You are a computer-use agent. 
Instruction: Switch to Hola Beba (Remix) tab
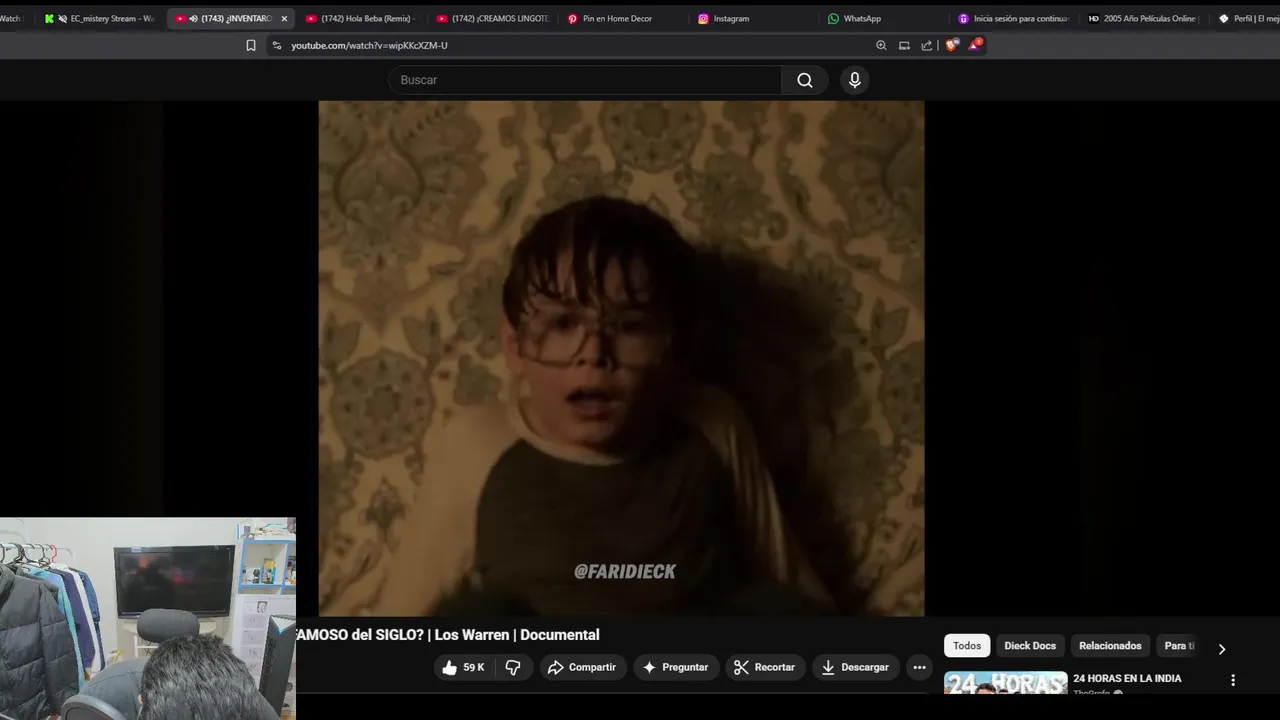[360, 18]
